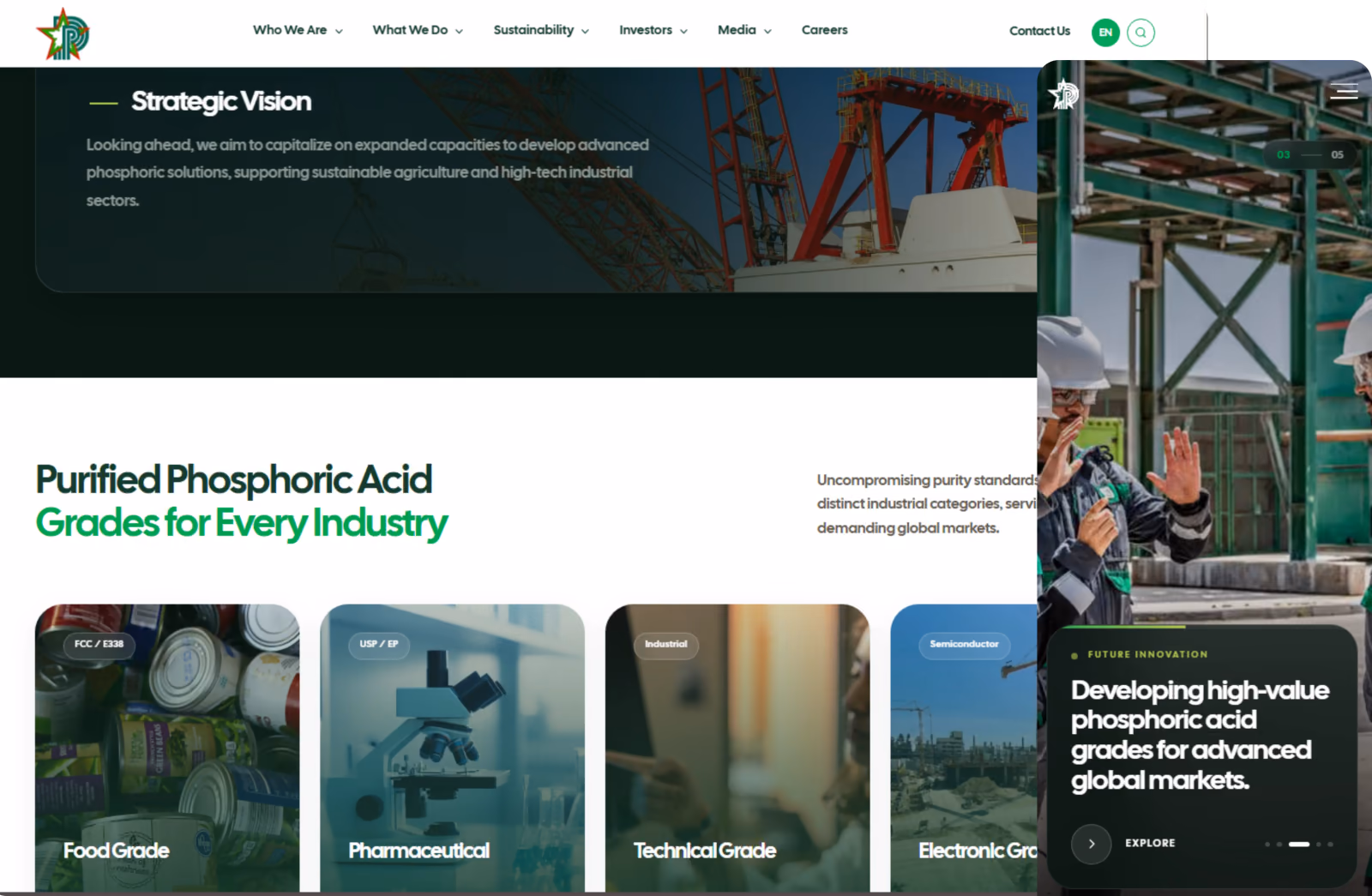Image resolution: width=1372 pixels, height=896 pixels.
Task: Click the Semiconductor tag
Action: tap(964, 644)
